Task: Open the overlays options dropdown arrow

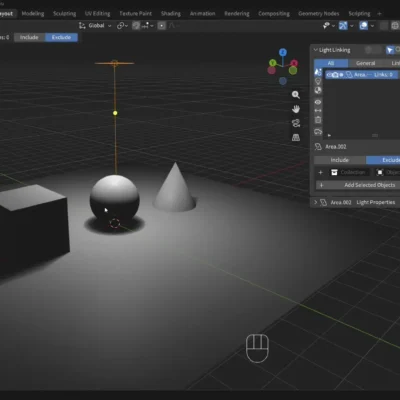Action: [x=372, y=26]
